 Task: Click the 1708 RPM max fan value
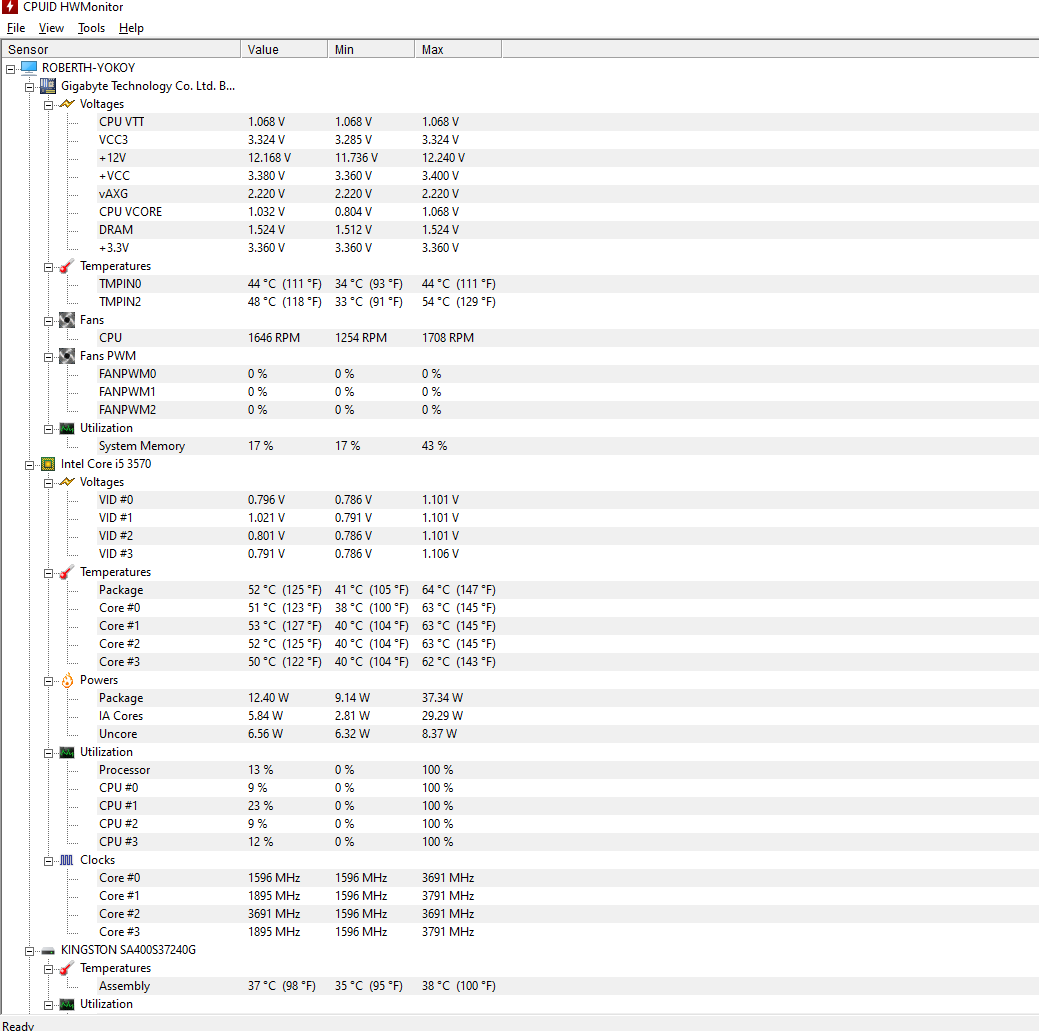[448, 338]
